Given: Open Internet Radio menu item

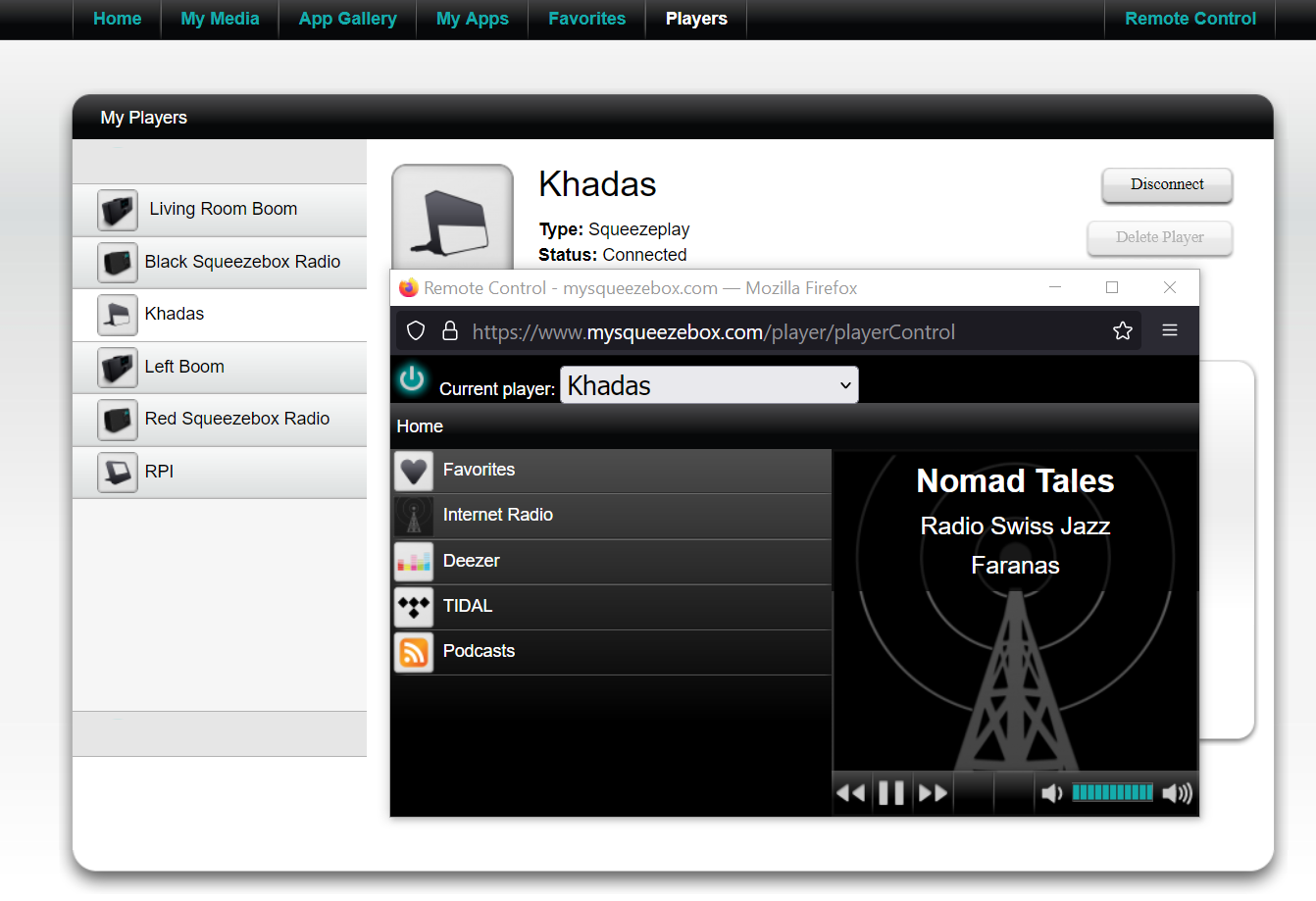Looking at the screenshot, I should [611, 516].
